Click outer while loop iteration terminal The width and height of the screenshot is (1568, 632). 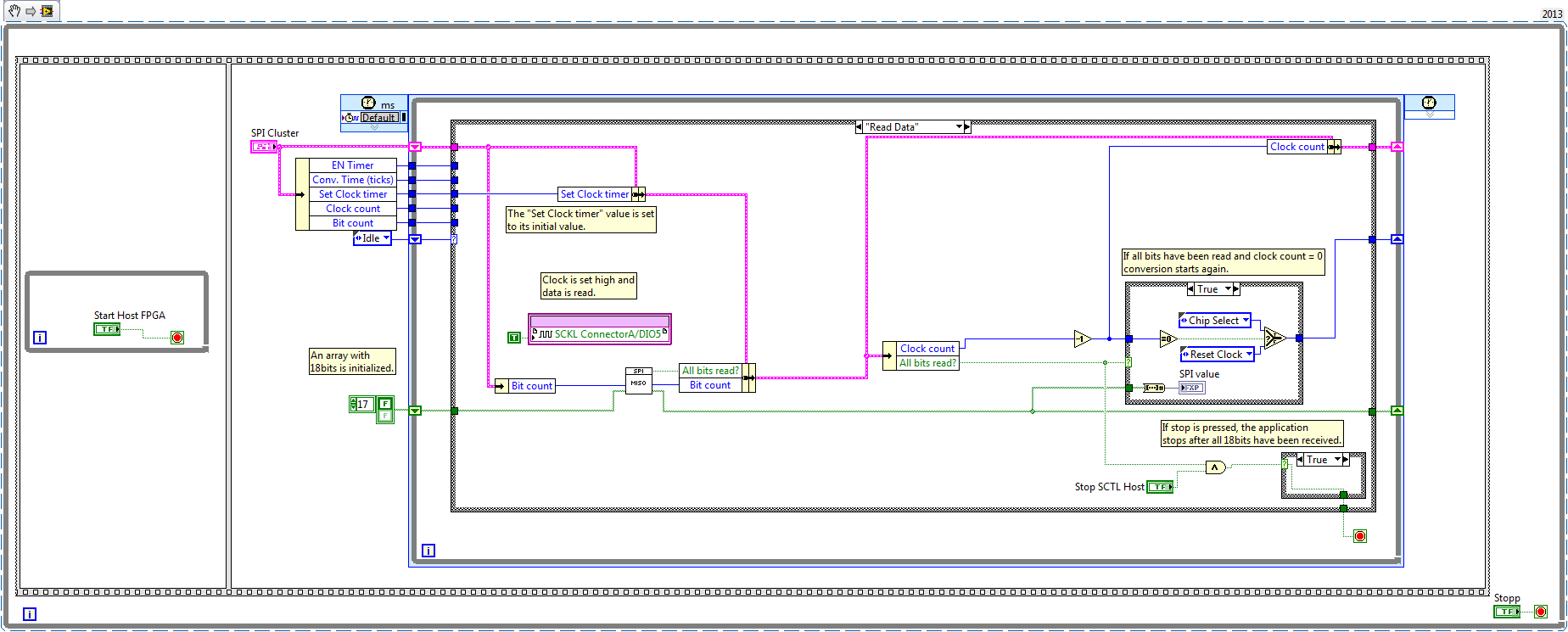[x=29, y=614]
